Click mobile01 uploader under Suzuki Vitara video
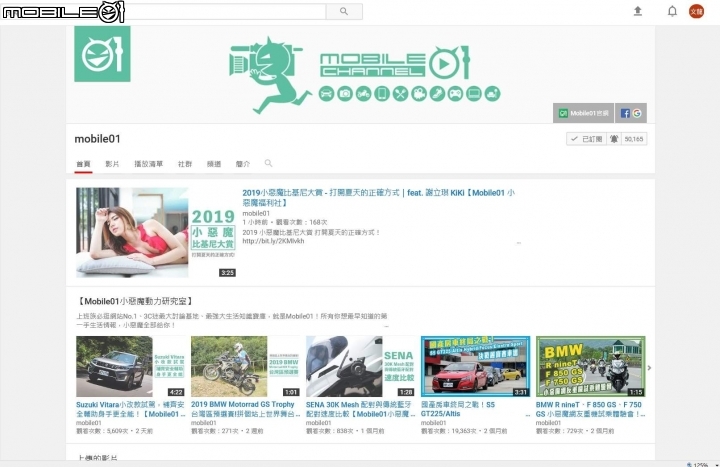Screen dimensions: 720x467 [89, 423]
